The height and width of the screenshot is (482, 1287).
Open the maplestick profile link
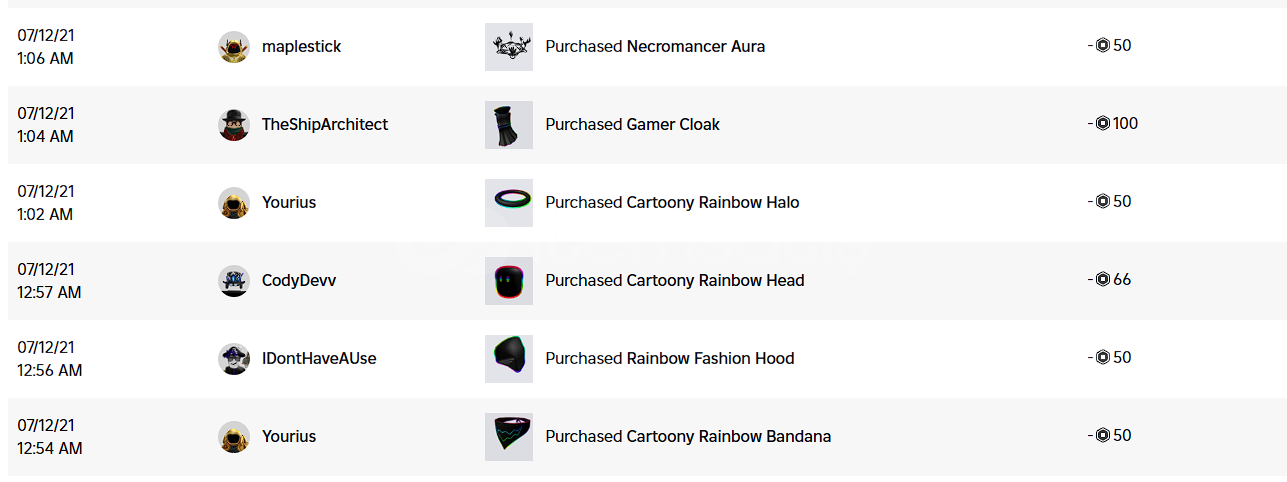301,47
